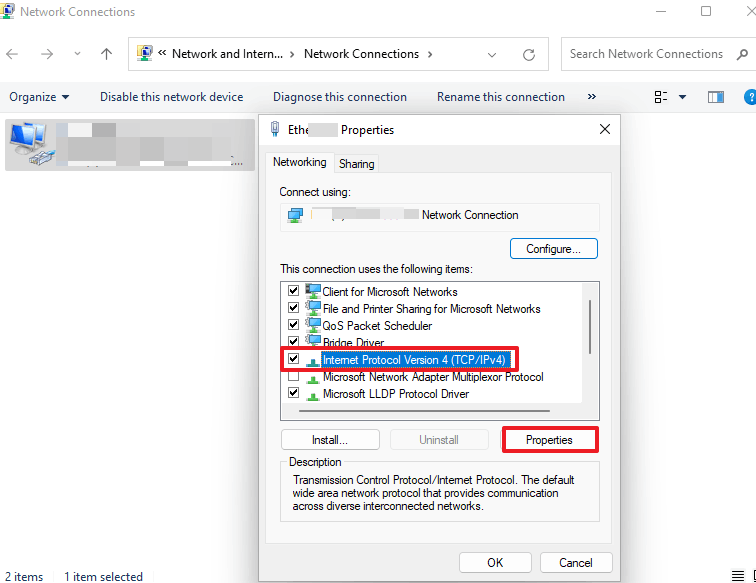Refresh the Network Connections view
756x583 pixels.
(x=529, y=54)
